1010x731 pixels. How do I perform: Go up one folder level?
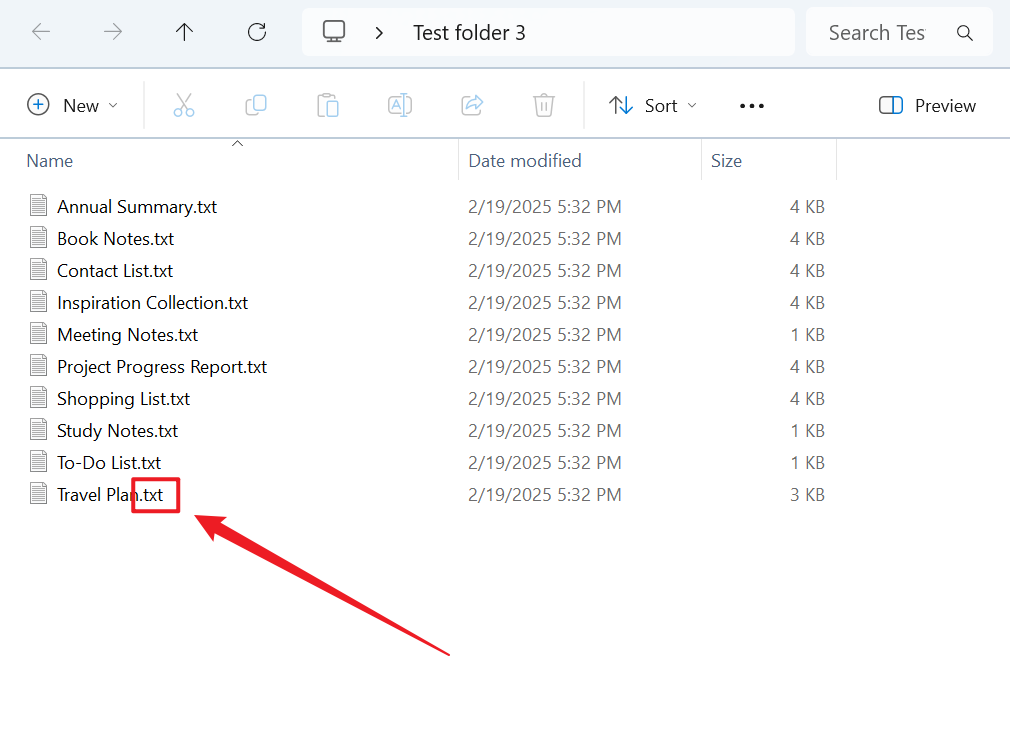click(x=185, y=32)
